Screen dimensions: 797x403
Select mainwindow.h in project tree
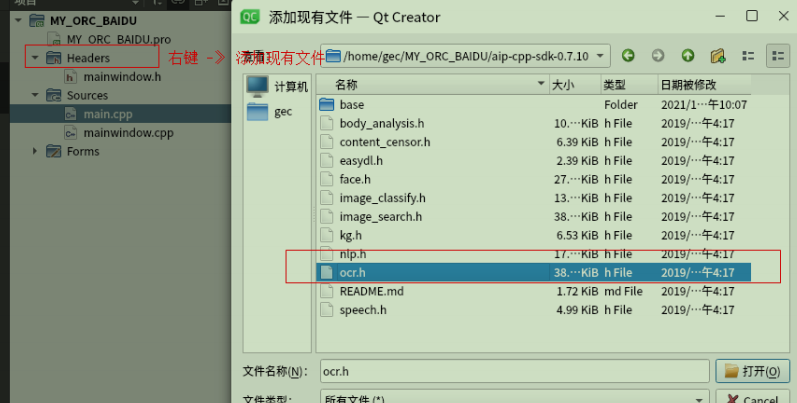pyautogui.click(x=122, y=77)
